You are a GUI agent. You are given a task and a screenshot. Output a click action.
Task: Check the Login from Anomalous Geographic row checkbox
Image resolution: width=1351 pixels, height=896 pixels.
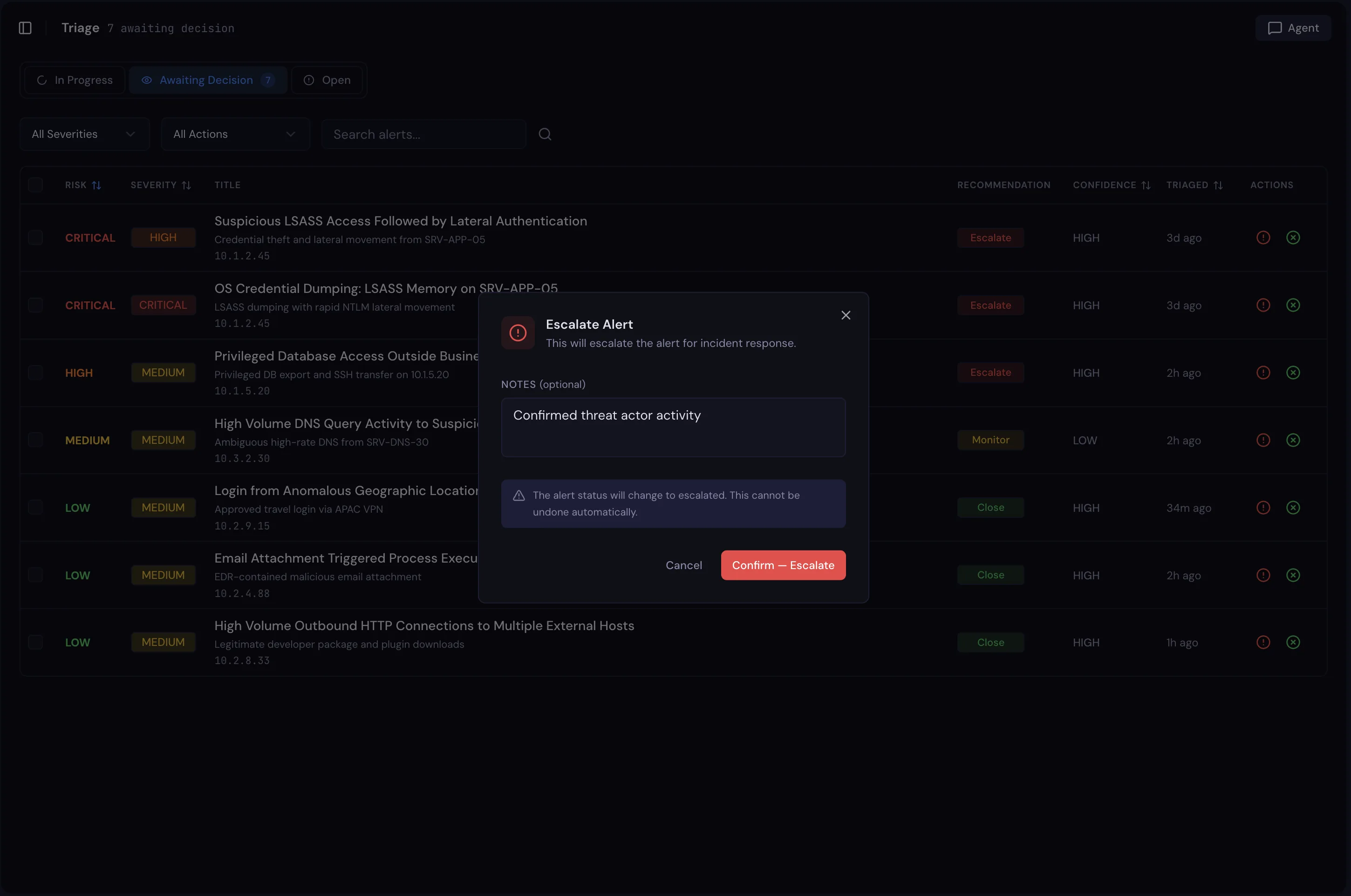point(35,508)
